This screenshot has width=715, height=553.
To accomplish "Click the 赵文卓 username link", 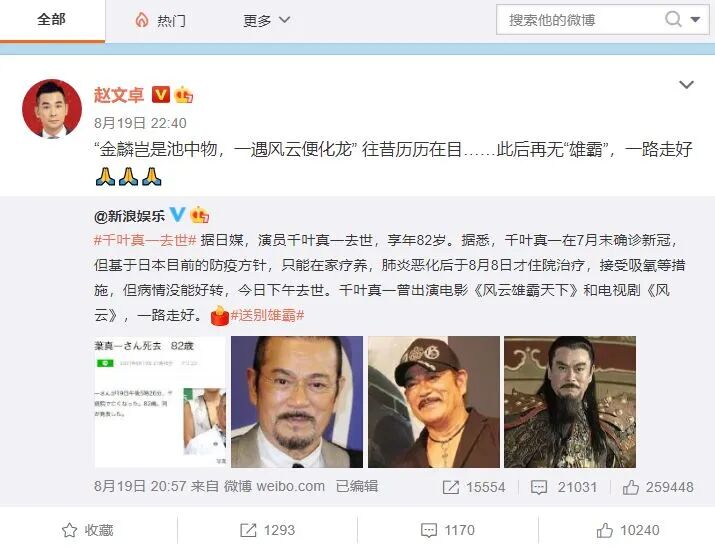I will click(x=119, y=95).
